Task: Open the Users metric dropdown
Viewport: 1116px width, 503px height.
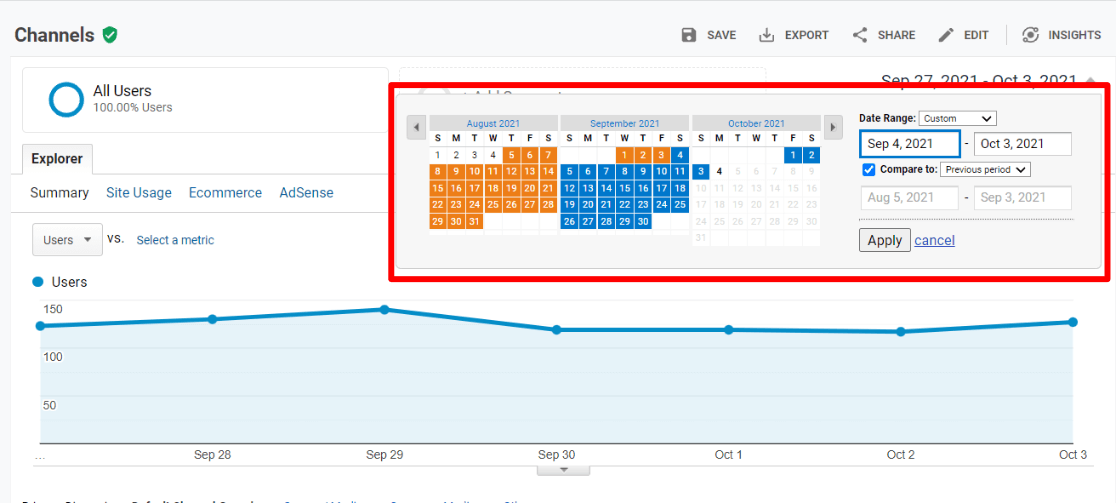Action: point(68,240)
